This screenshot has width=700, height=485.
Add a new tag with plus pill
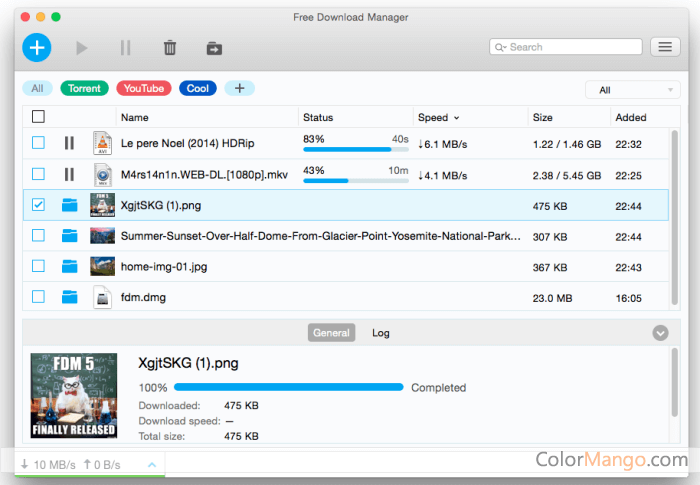[x=240, y=88]
